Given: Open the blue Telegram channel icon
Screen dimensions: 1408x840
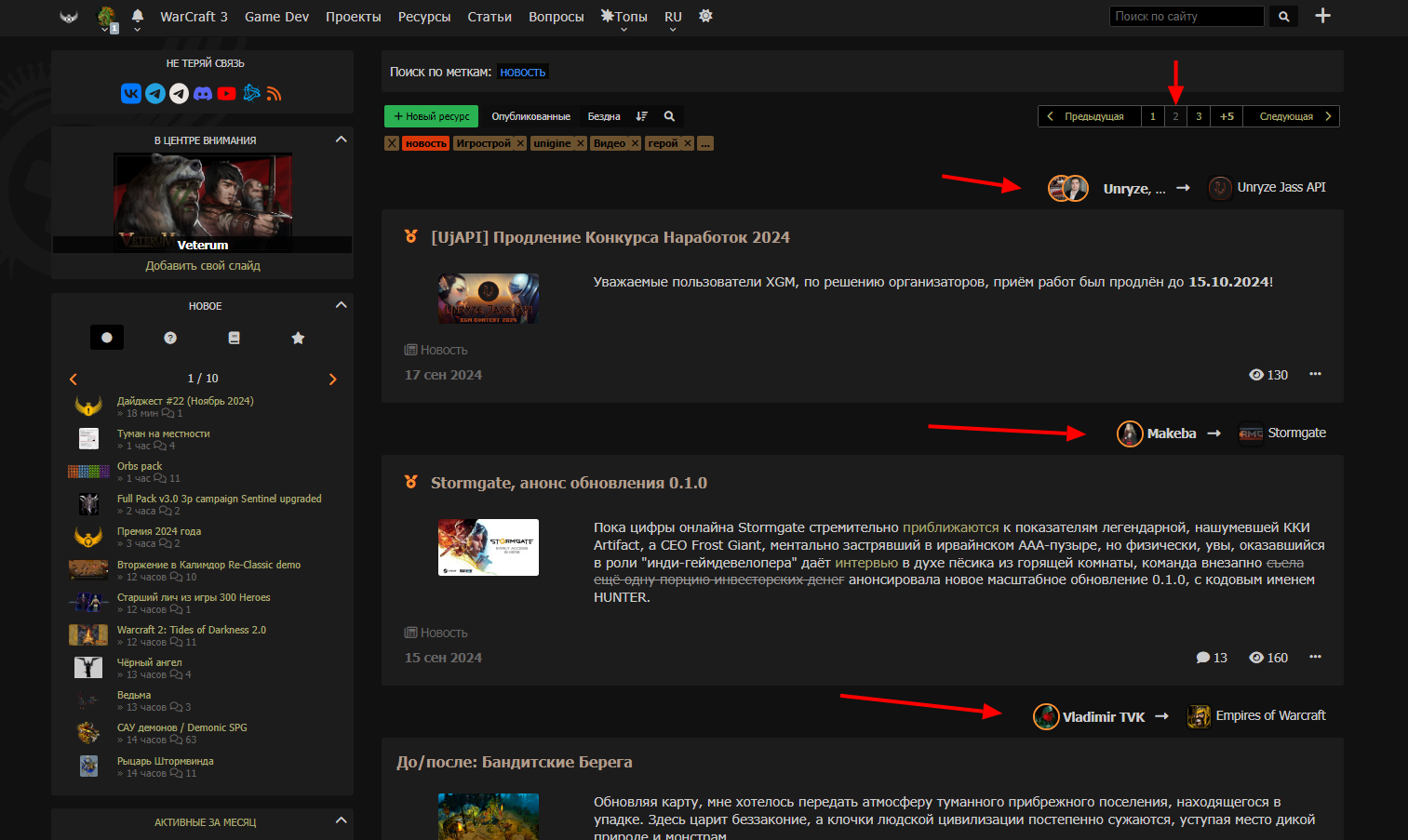Looking at the screenshot, I should coord(155,93).
